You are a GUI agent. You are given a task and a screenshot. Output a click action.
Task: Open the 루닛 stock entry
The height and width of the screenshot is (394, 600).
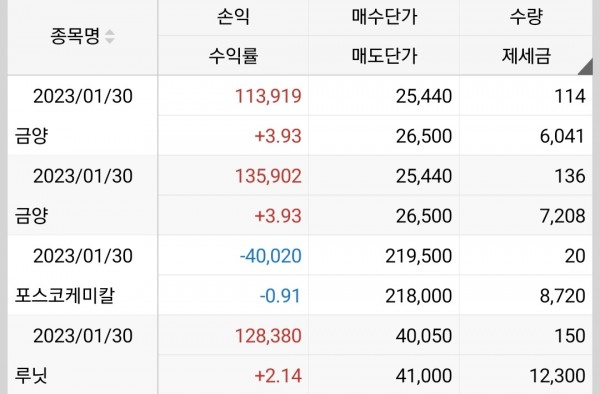31,375
